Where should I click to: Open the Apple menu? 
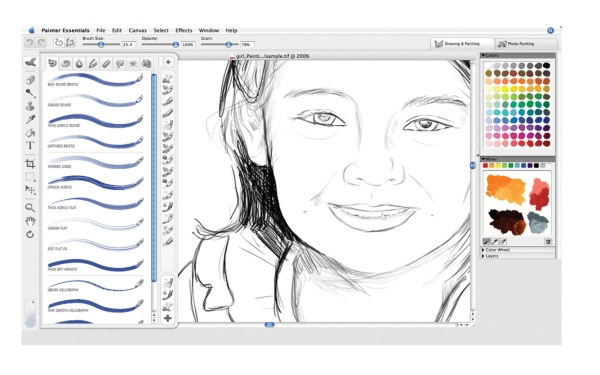point(32,30)
